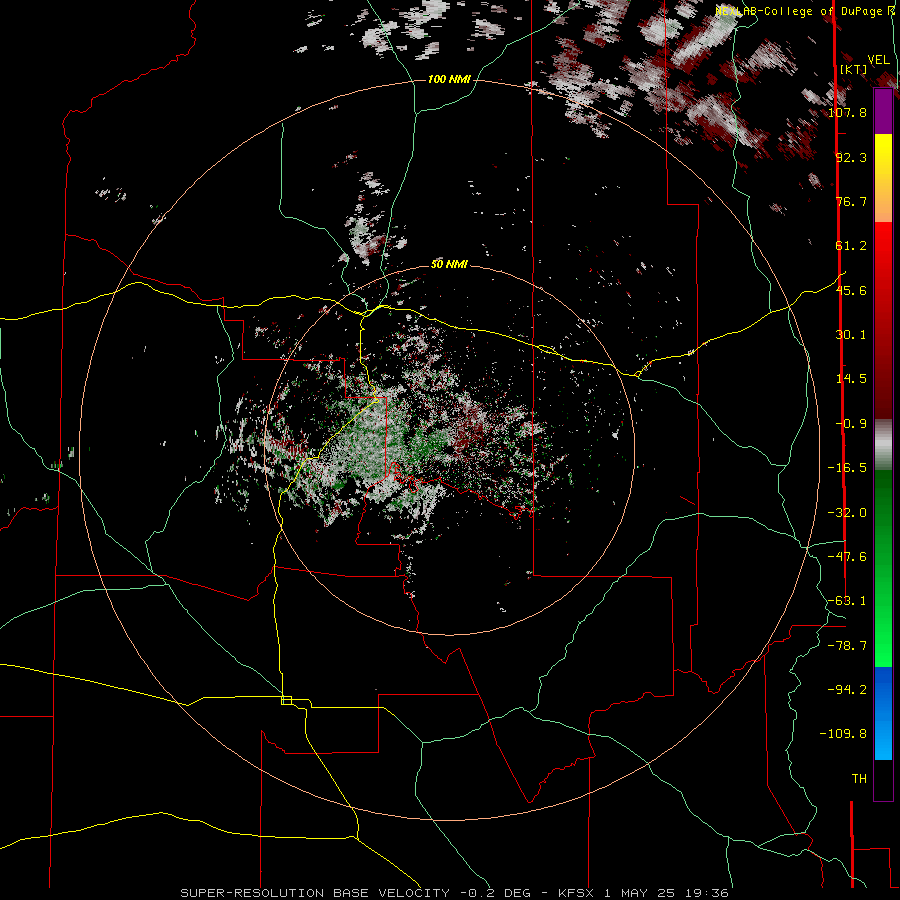
Task: Click the -63.1 velocity scale value
Action: (847, 601)
